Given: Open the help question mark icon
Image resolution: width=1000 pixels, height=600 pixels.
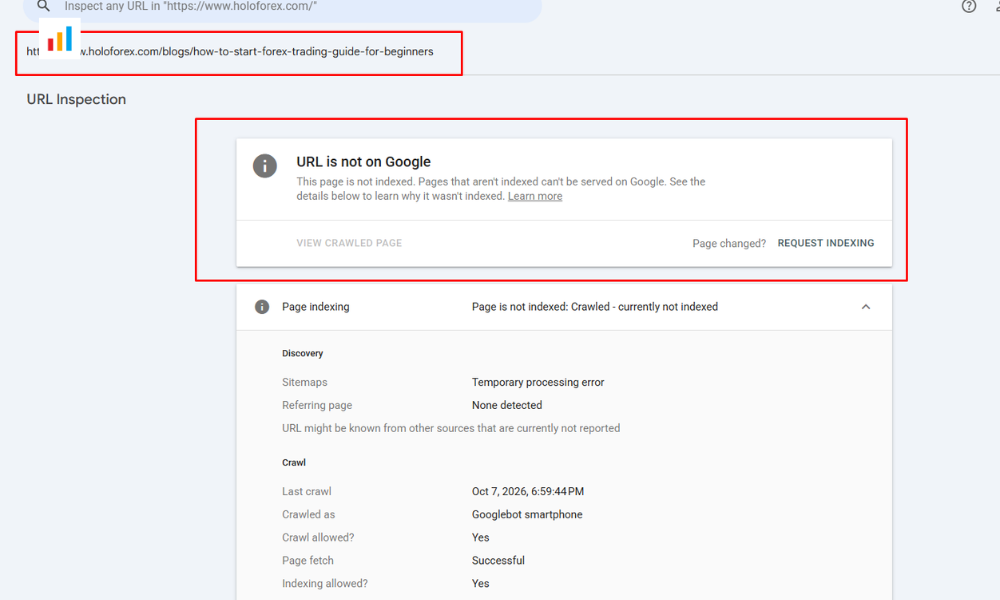Looking at the screenshot, I should coord(969,6).
